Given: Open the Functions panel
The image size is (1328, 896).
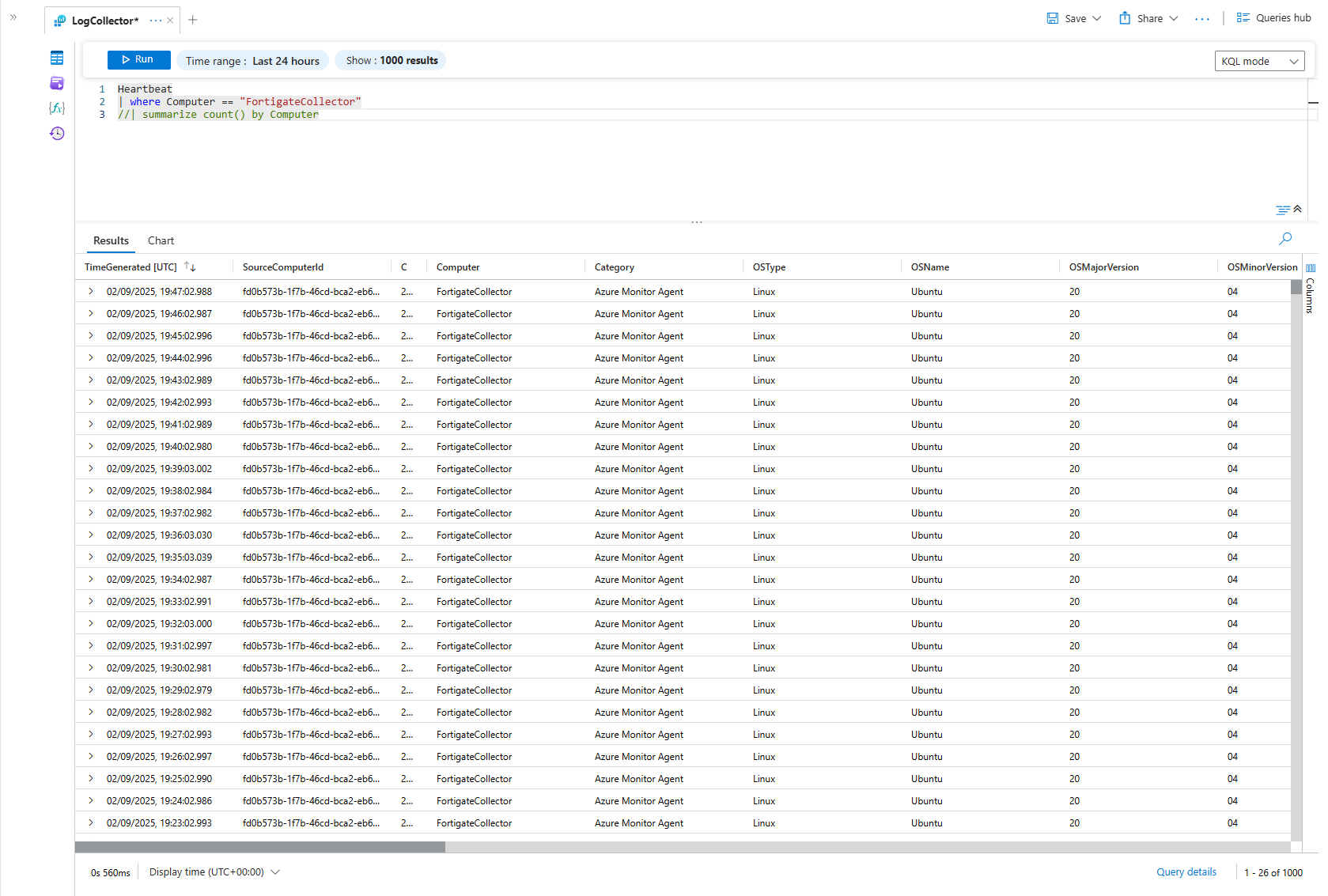Looking at the screenshot, I should pyautogui.click(x=56, y=108).
